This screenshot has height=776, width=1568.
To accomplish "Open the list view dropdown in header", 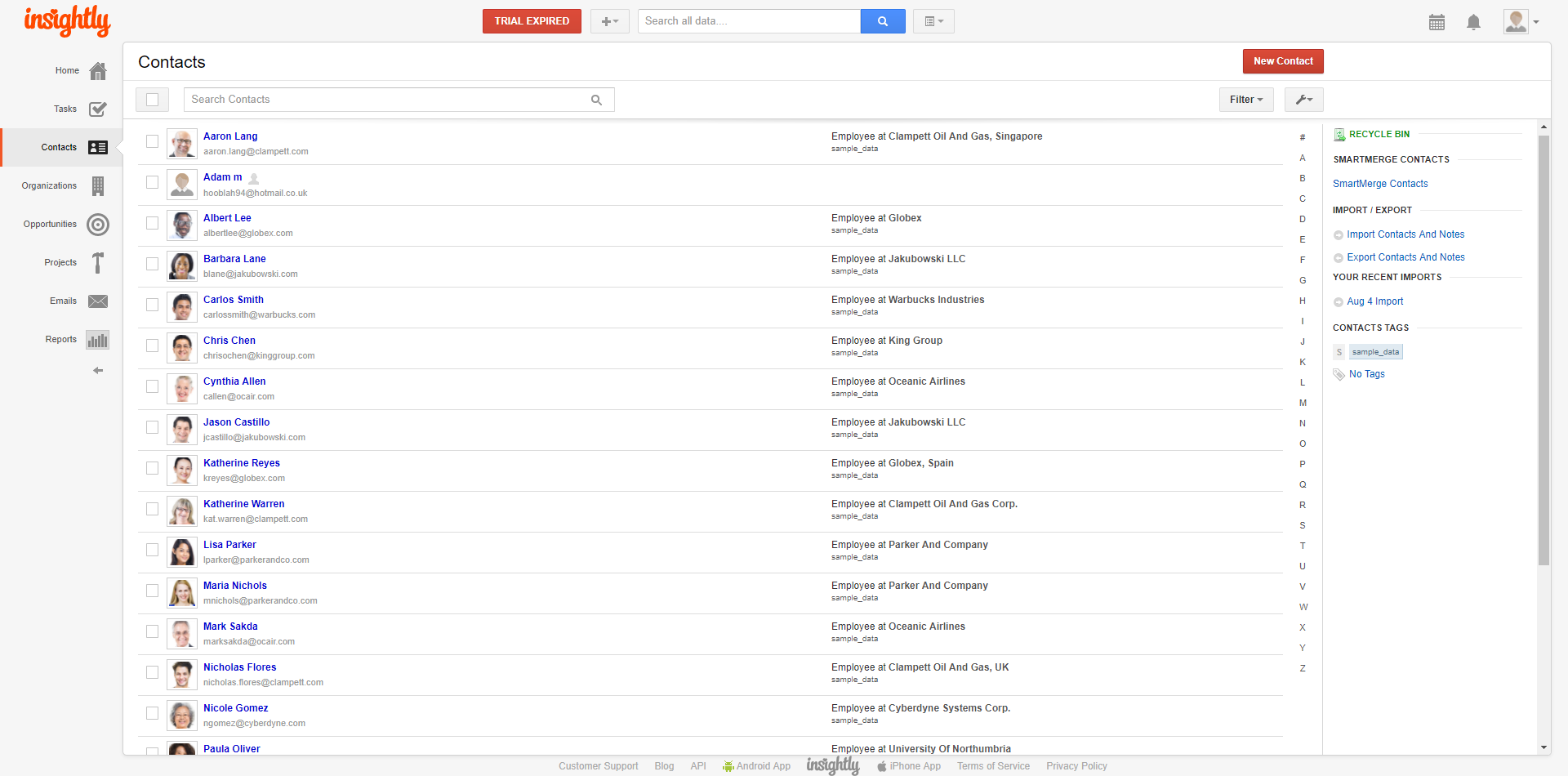I will click(x=933, y=21).
